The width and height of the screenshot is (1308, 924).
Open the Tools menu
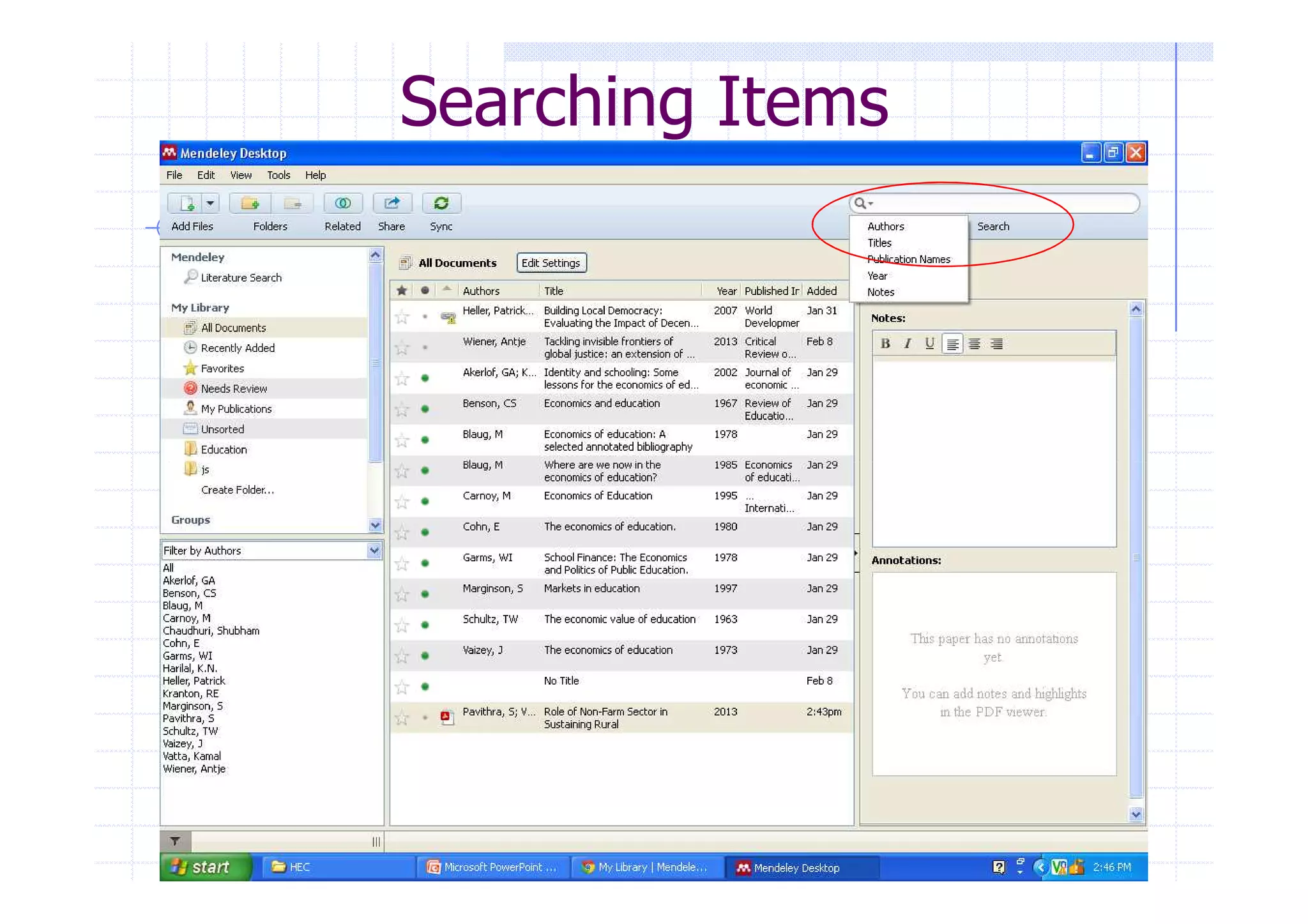tap(278, 175)
